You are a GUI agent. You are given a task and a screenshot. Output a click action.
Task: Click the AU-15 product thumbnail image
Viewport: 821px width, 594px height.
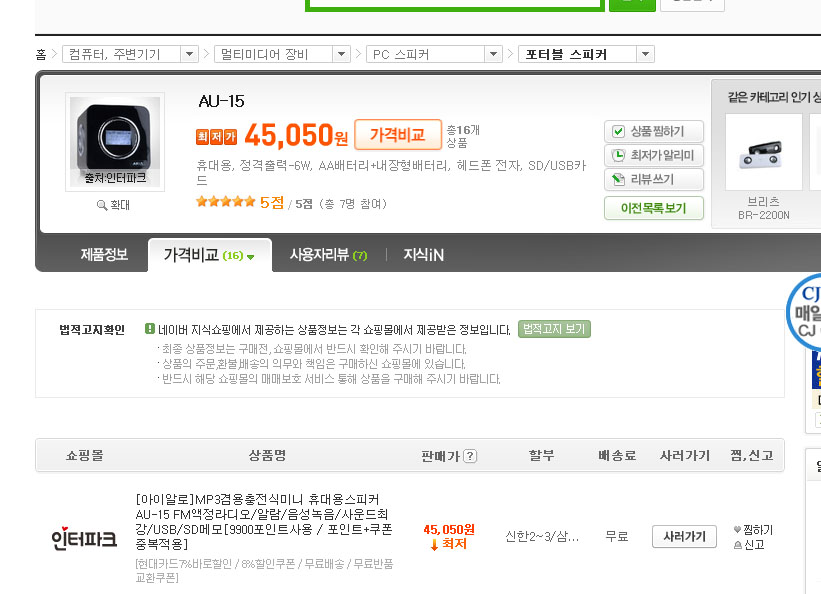click(x=115, y=141)
